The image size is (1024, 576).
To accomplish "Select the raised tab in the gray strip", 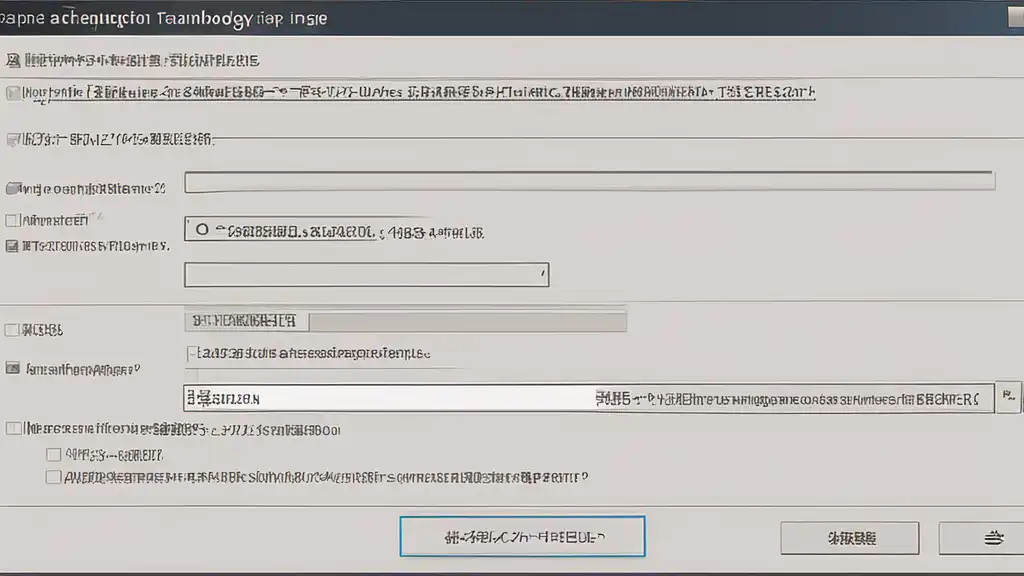I will [x=247, y=321].
